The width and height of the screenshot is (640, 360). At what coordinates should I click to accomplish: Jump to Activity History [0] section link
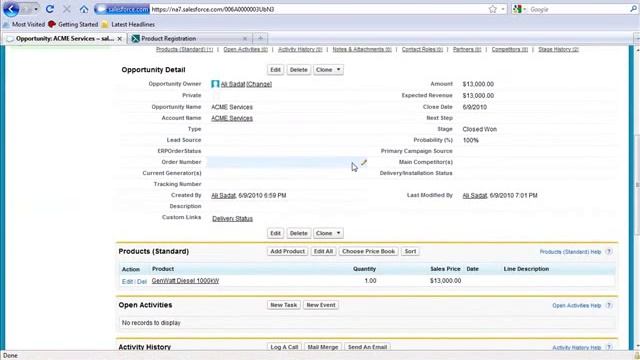(x=300, y=49)
